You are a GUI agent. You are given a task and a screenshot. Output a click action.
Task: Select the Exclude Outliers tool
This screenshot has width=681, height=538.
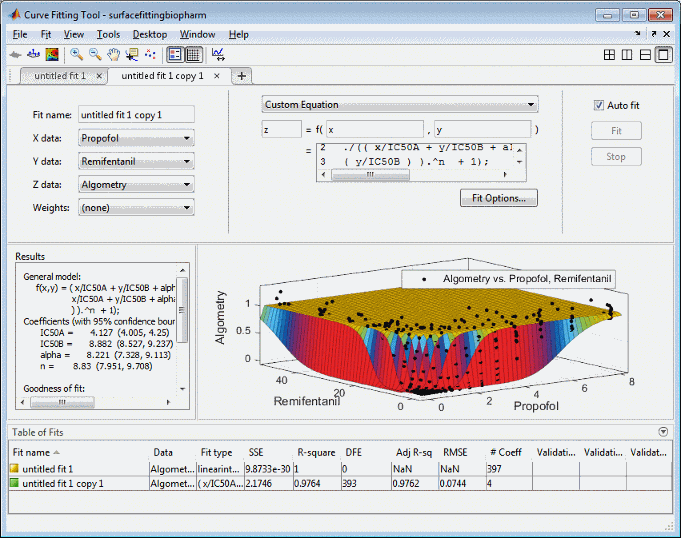pos(150,54)
